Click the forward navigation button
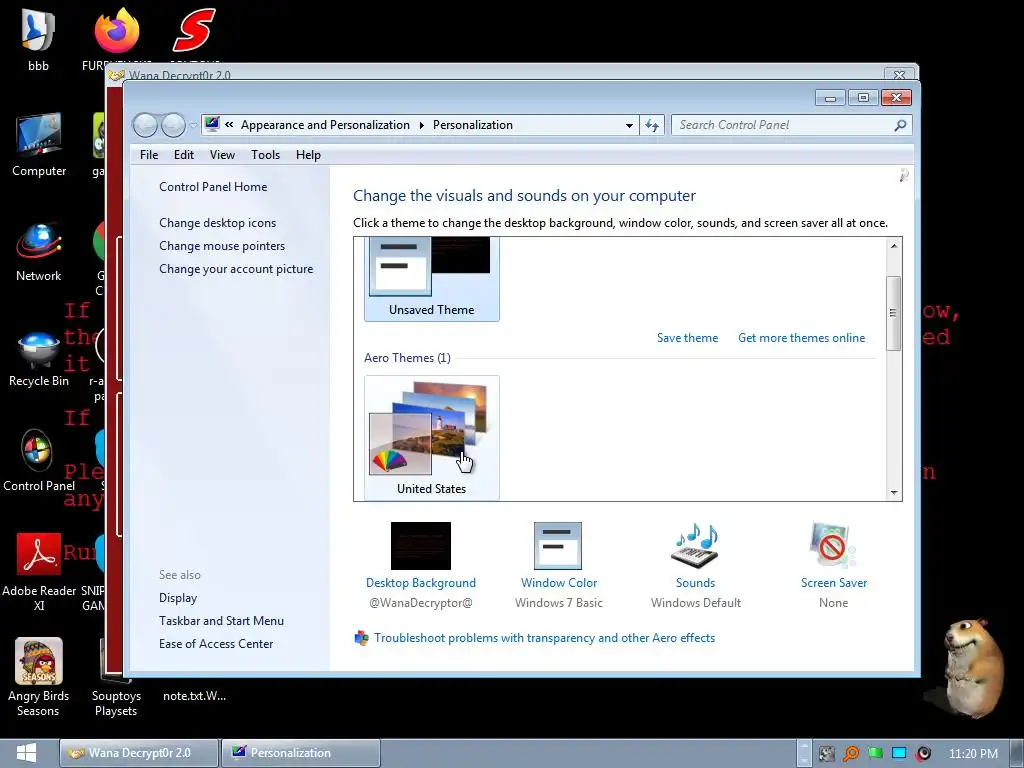The height and width of the screenshot is (768, 1024). tap(173, 125)
